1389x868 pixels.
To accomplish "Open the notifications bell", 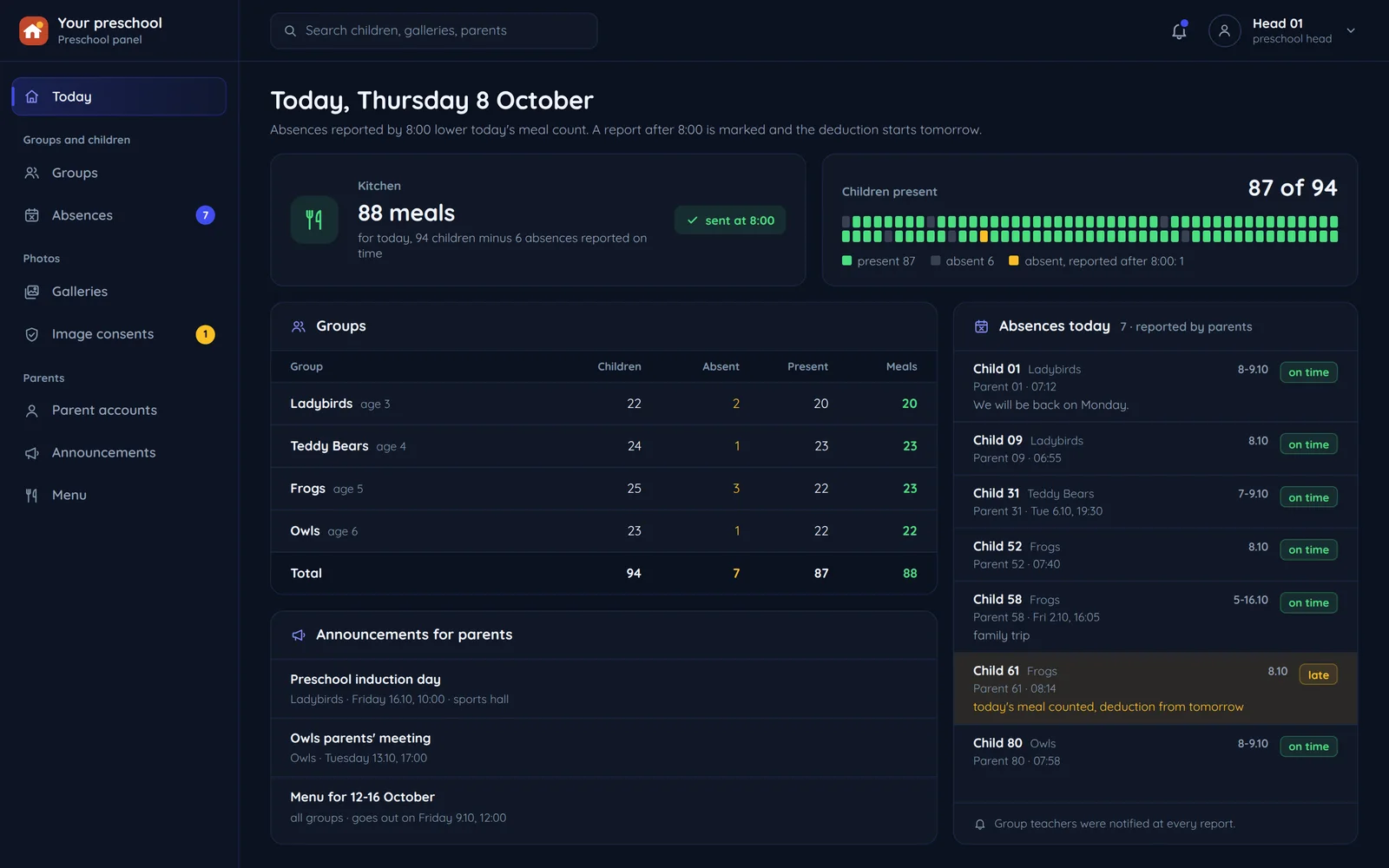I will tap(1179, 31).
